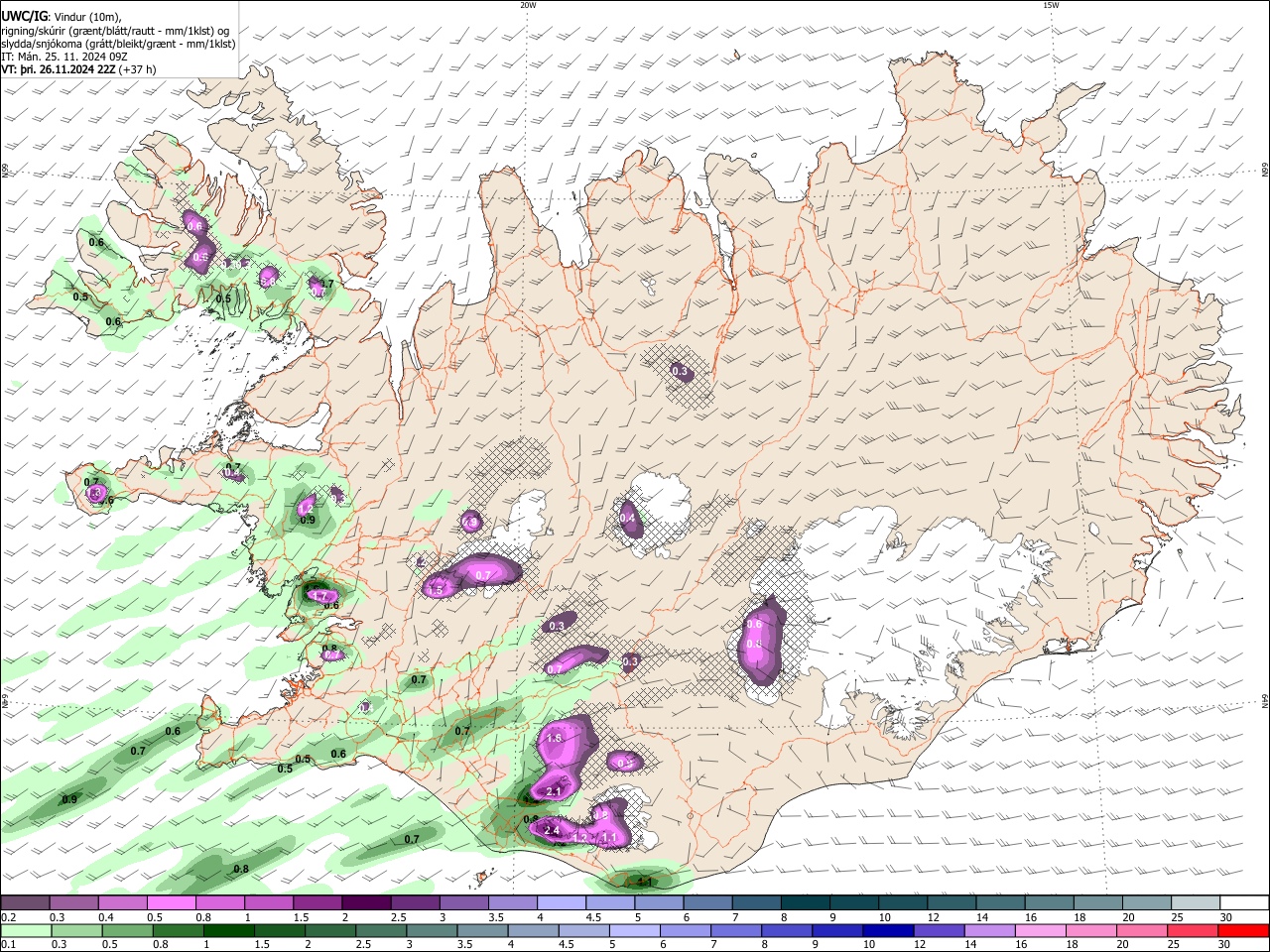1270x952 pixels.
Task: Click the "(+37 h)" forecast offset text
Action: 137,70
